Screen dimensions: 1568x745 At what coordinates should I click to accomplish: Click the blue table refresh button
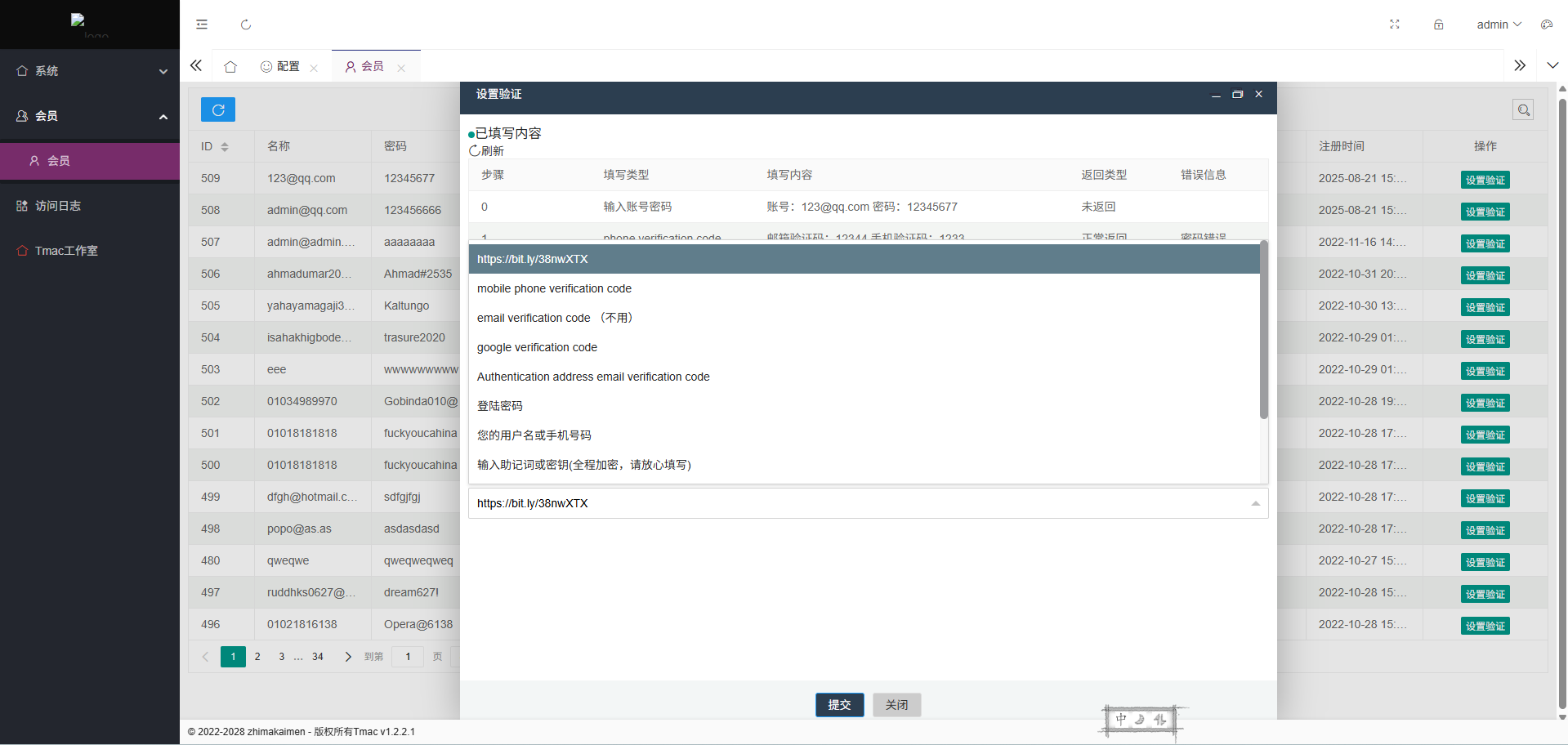tap(218, 109)
